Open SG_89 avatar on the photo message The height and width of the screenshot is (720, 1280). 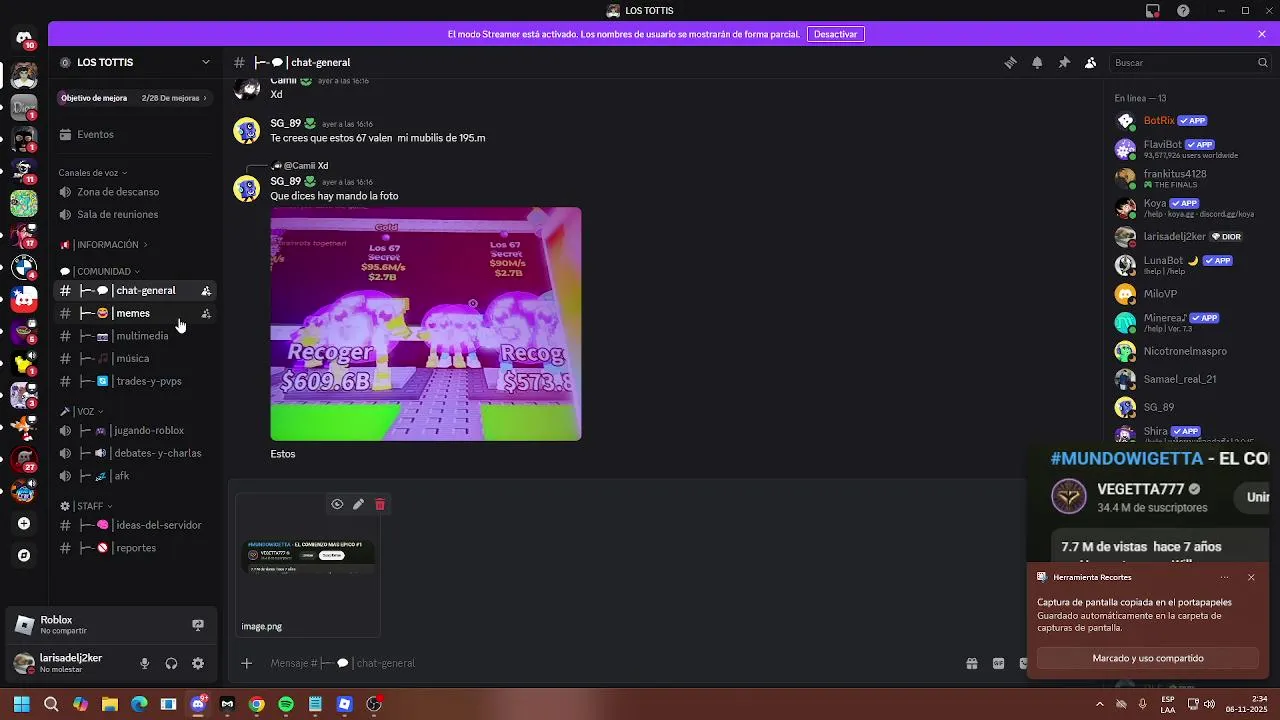tap(246, 188)
